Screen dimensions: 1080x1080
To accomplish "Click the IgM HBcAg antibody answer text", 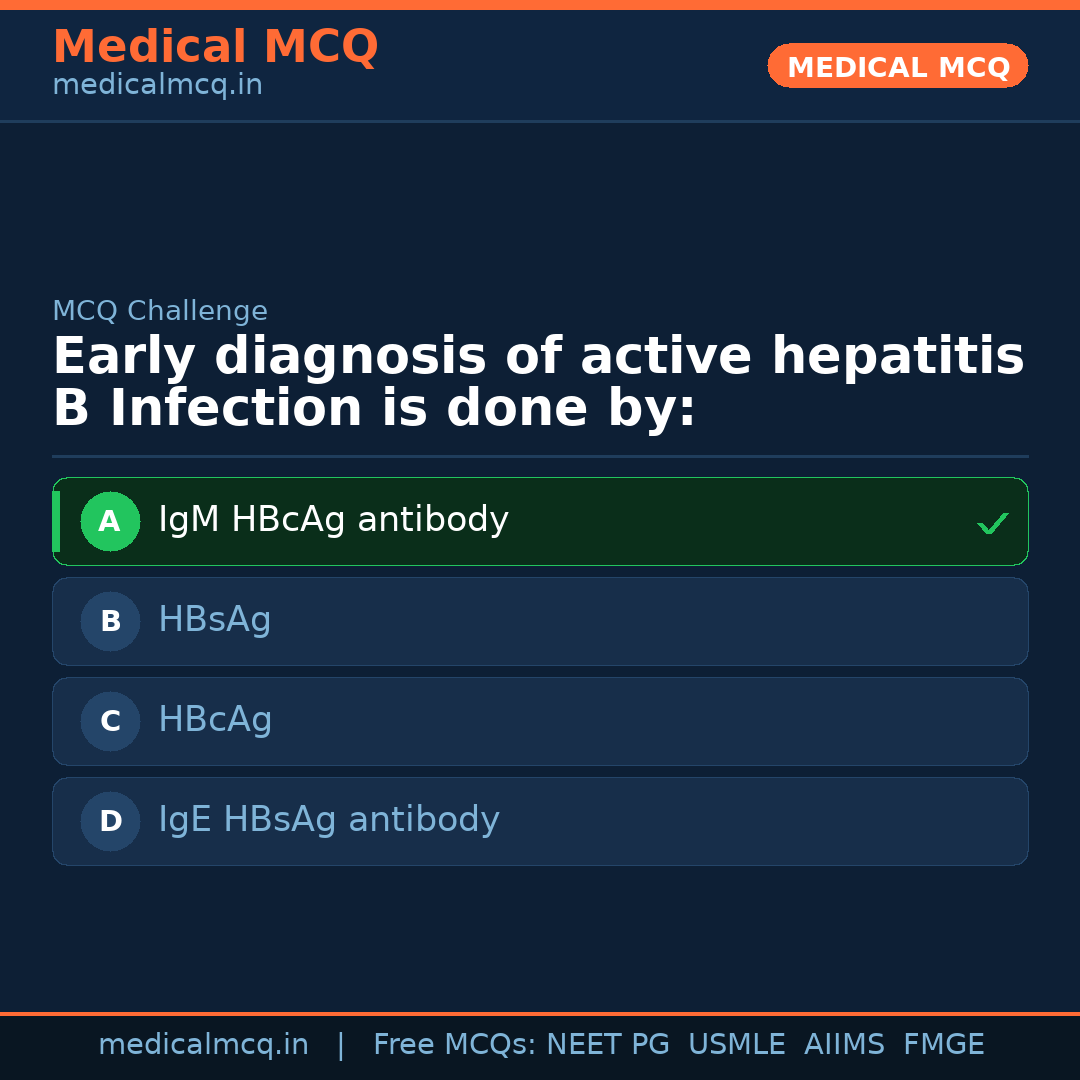I will 333,520.
